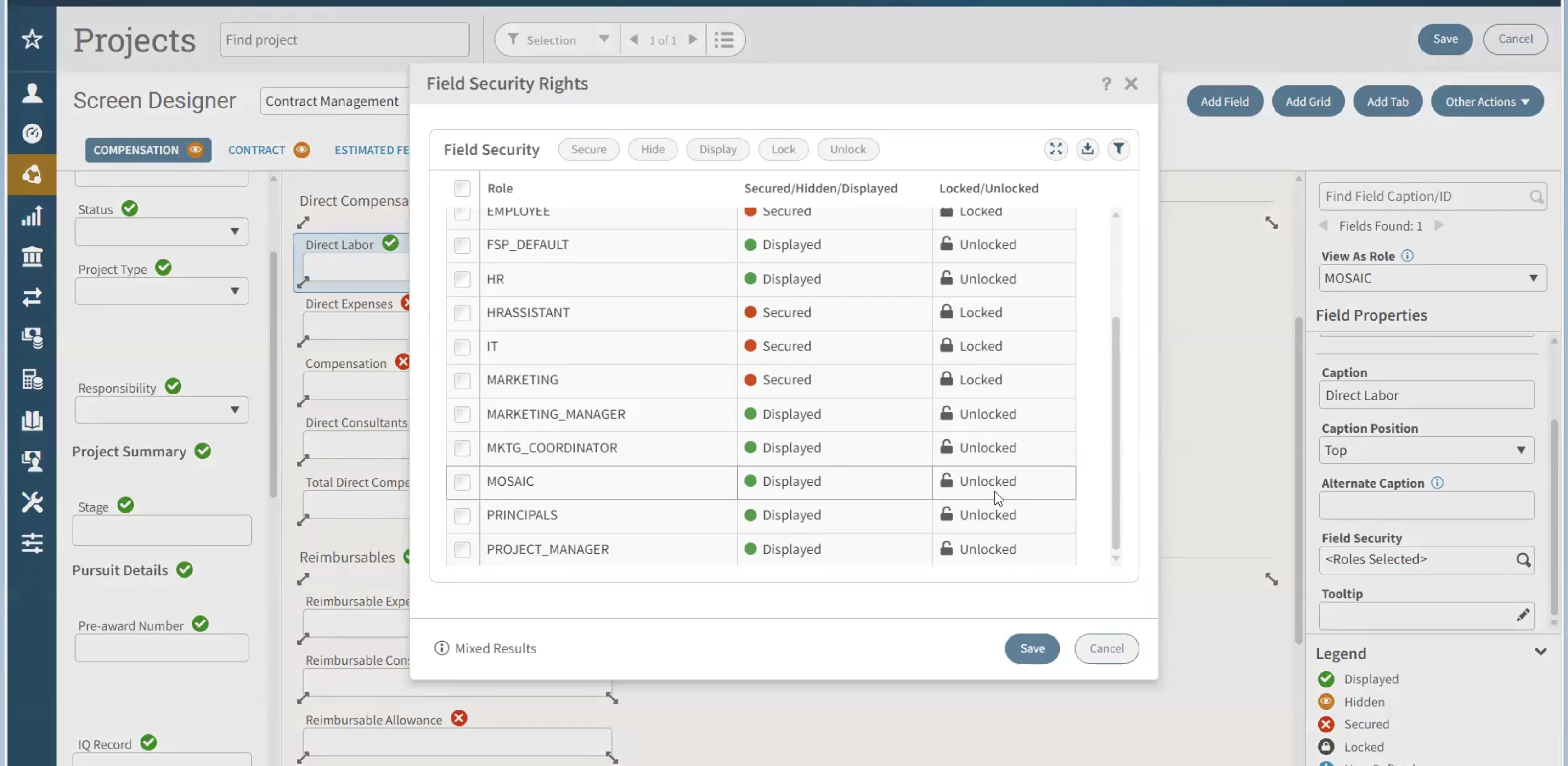Viewport: 1568px width, 766px height.
Task: Open the help question mark in dialog
Action: coord(1106,84)
